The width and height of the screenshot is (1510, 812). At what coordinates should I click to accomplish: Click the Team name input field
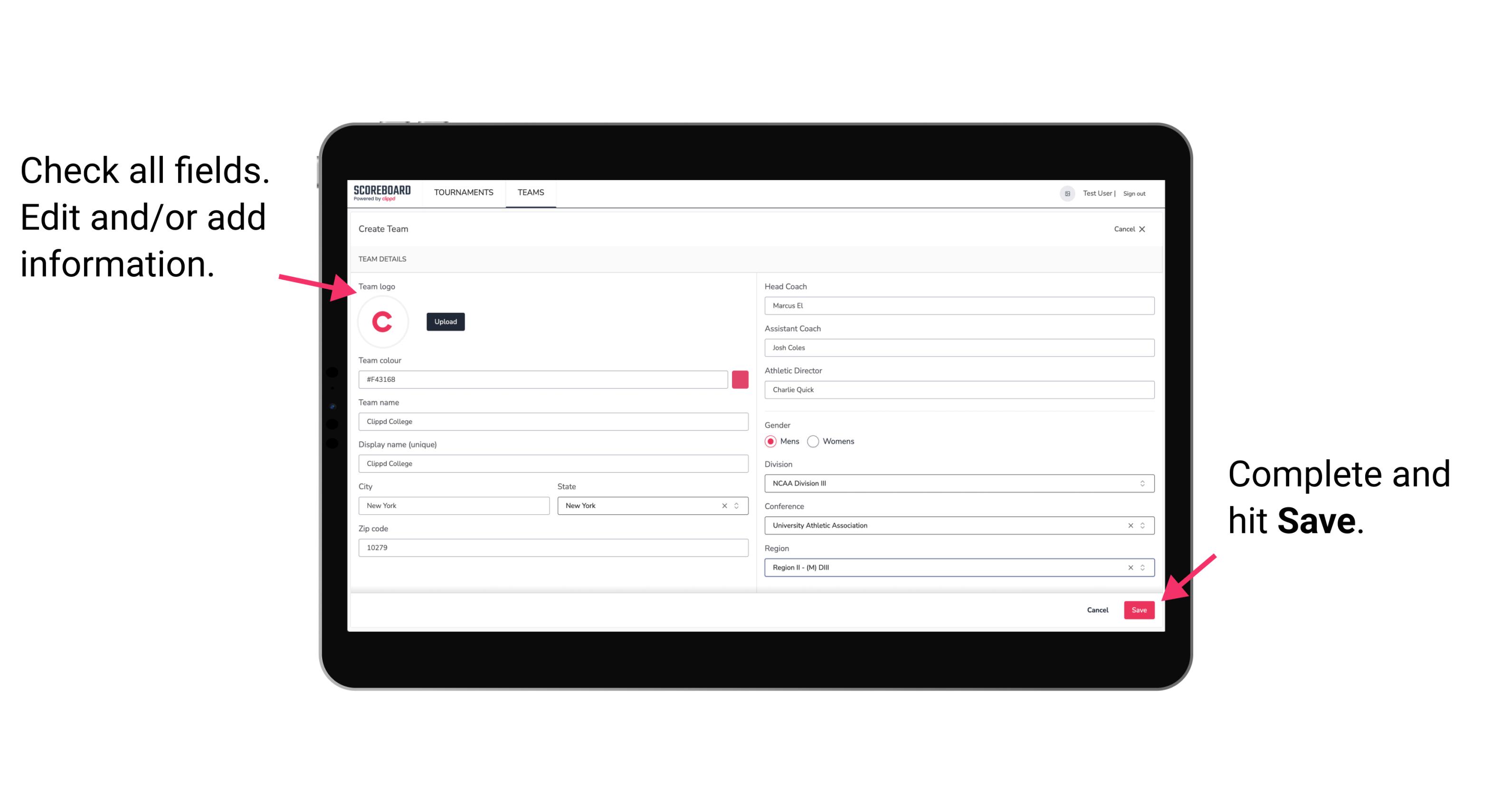tap(555, 421)
